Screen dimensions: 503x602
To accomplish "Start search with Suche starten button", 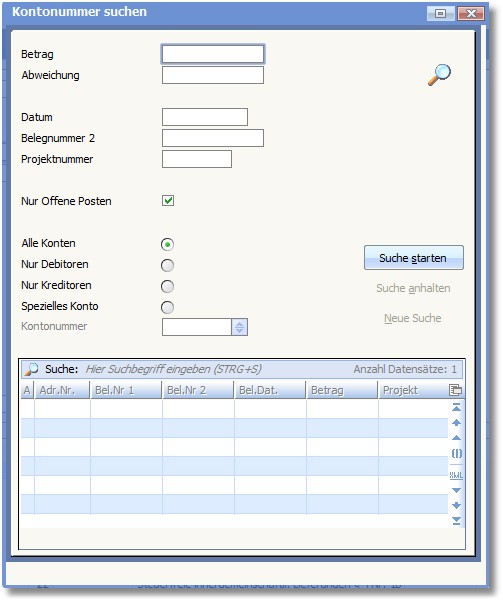I will click(x=414, y=258).
